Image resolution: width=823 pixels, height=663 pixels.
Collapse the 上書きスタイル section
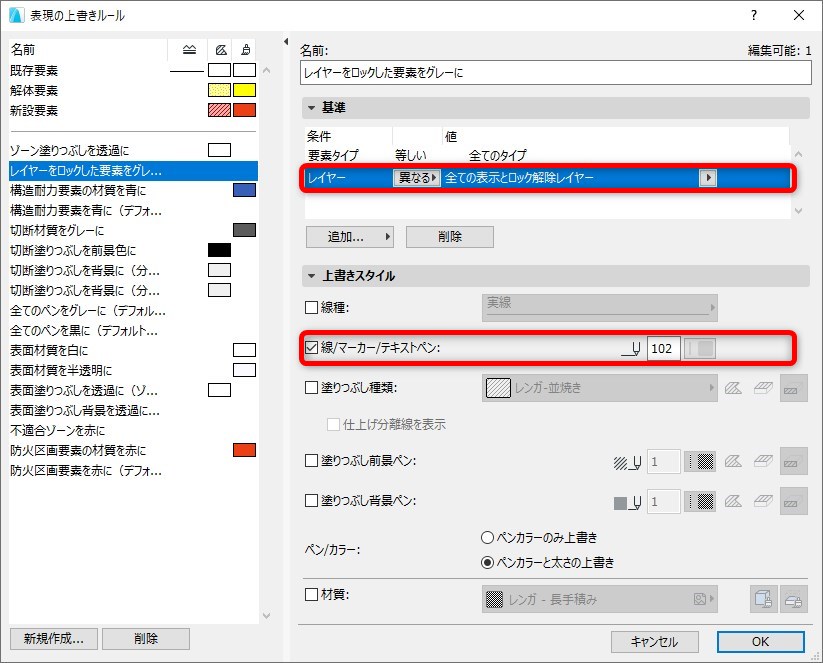311,276
